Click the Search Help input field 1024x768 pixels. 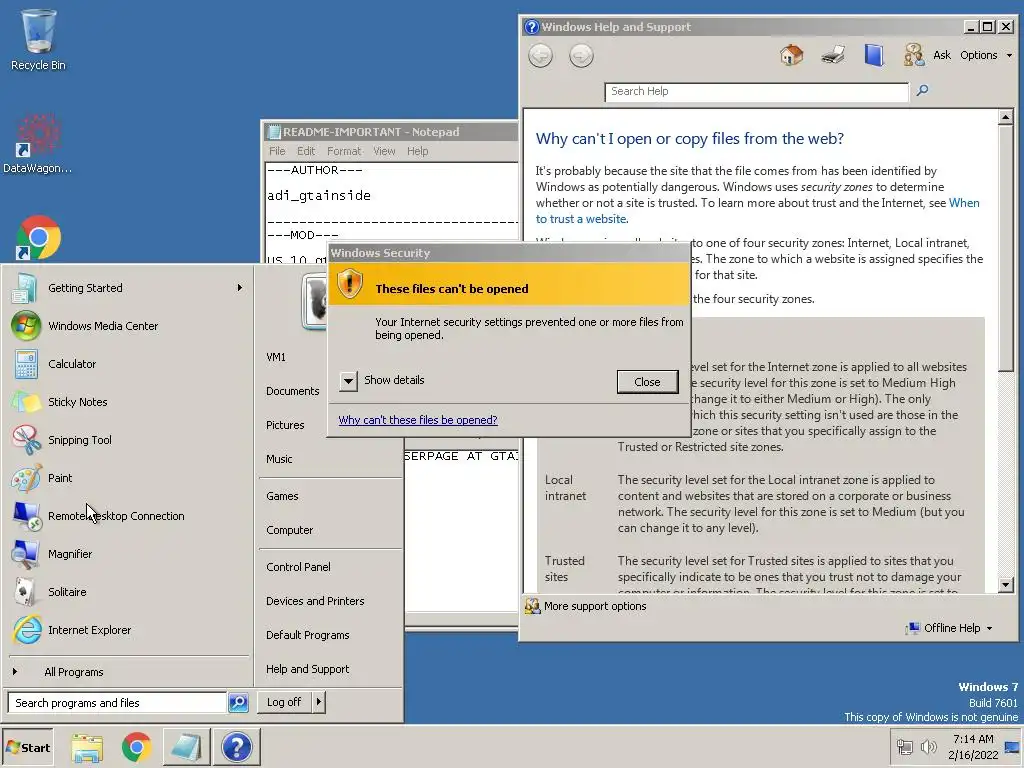(x=756, y=91)
